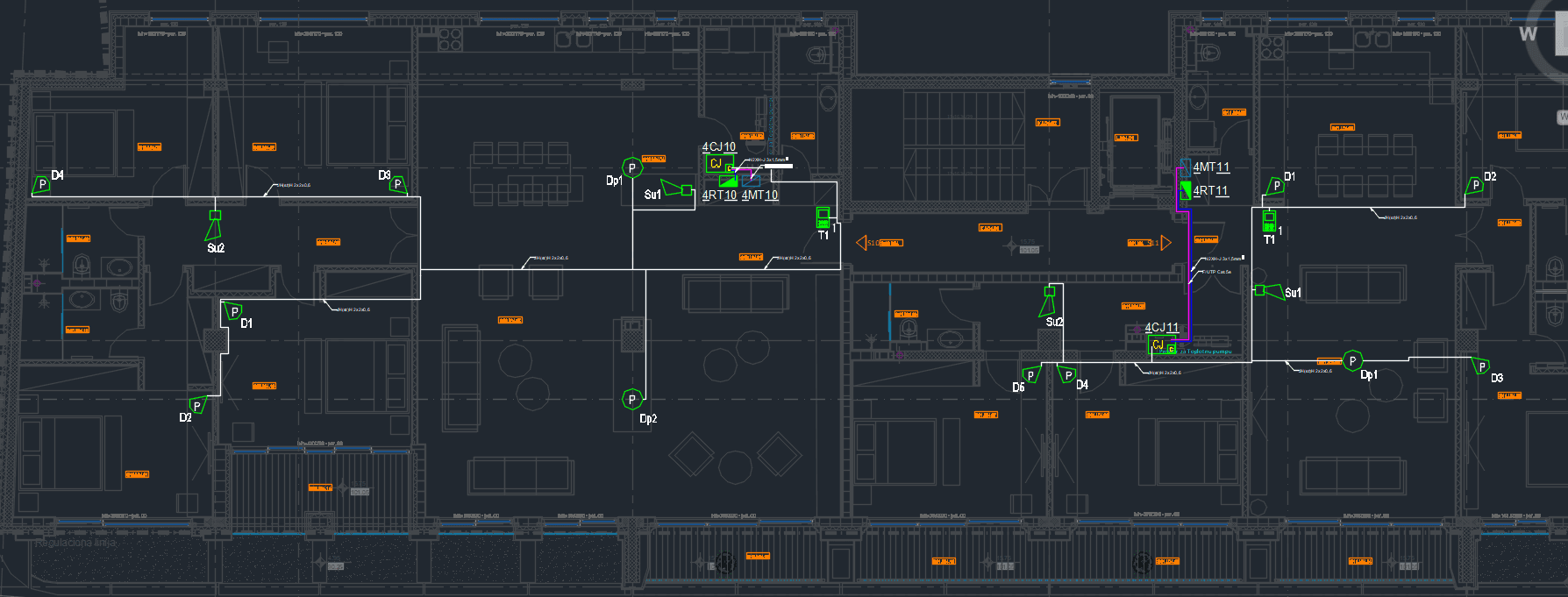Select the Dp1 octagon connected to Dp2
The height and width of the screenshot is (597, 1568).
631,167
